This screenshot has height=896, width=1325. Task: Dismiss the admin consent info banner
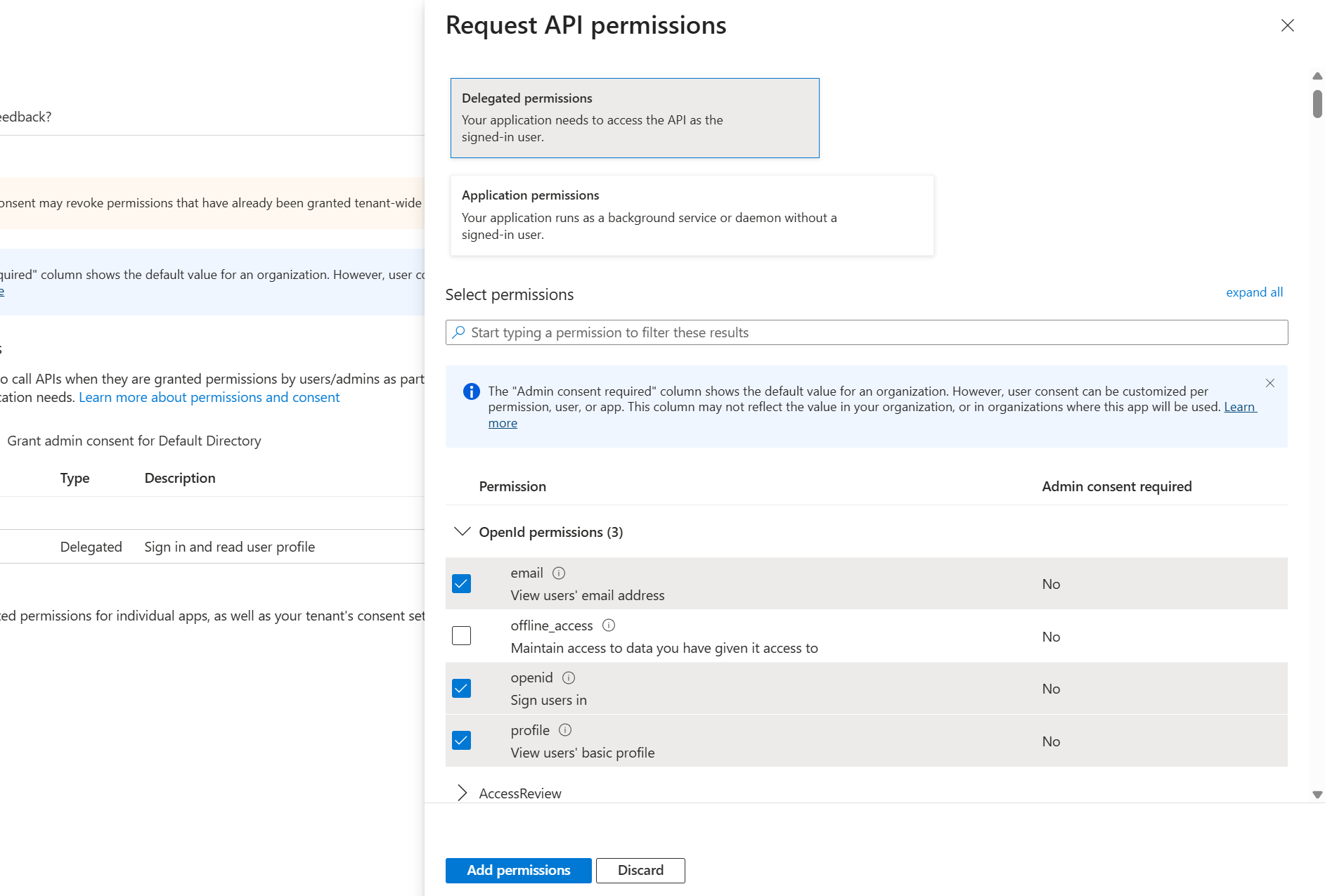[1270, 384]
